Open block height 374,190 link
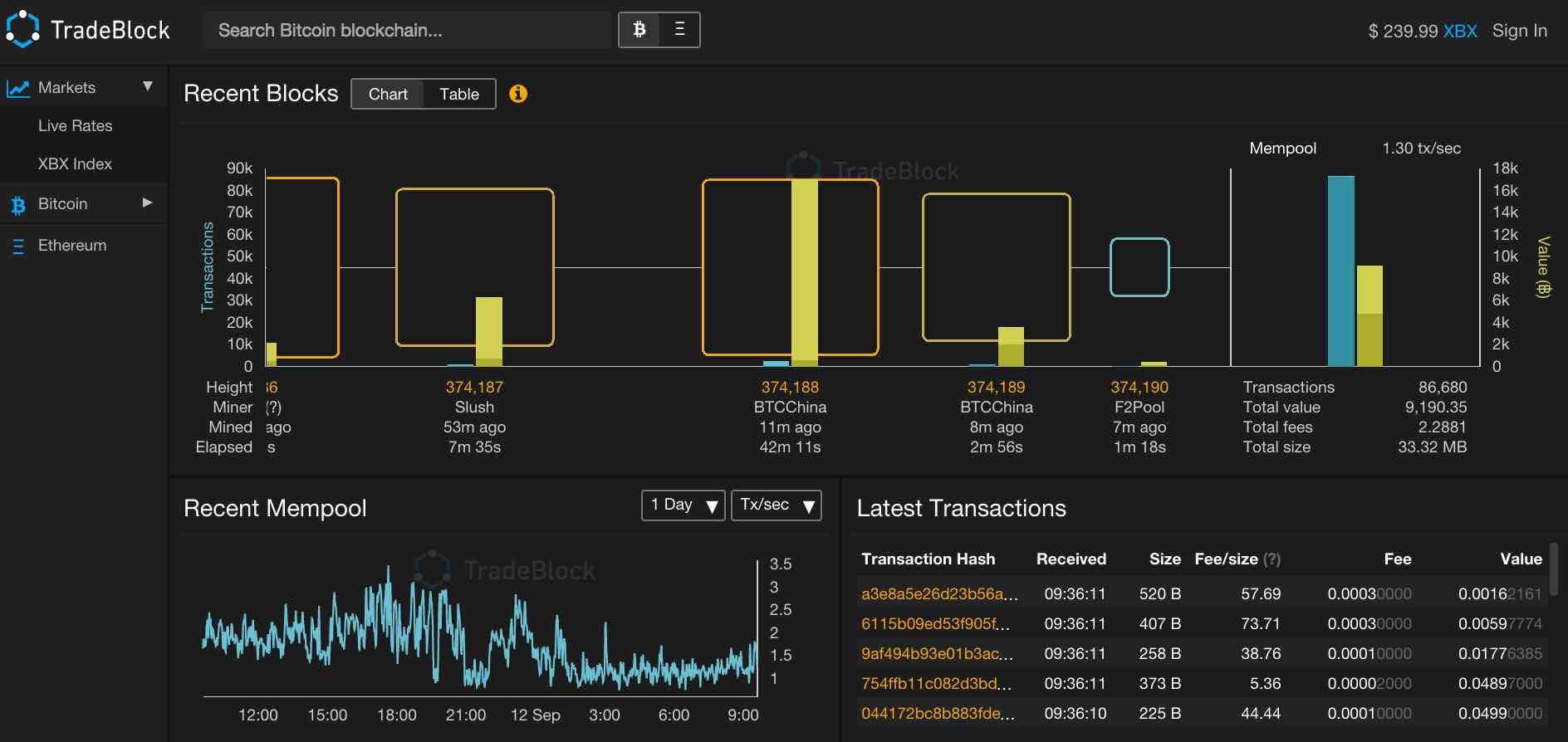Screen dimensions: 1568x742 (x=1139, y=388)
